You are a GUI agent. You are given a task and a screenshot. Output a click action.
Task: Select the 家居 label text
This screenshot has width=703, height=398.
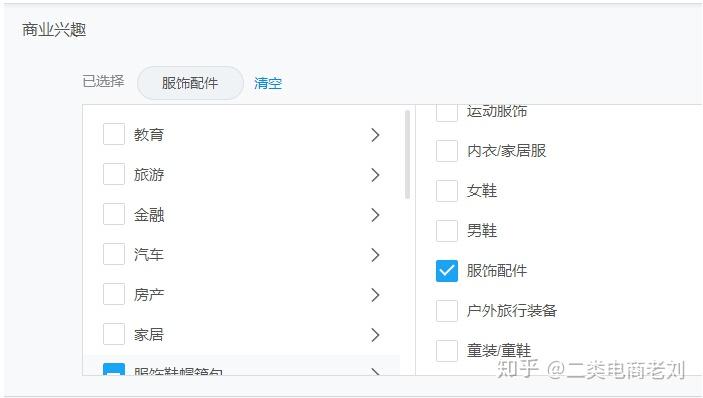click(x=149, y=334)
